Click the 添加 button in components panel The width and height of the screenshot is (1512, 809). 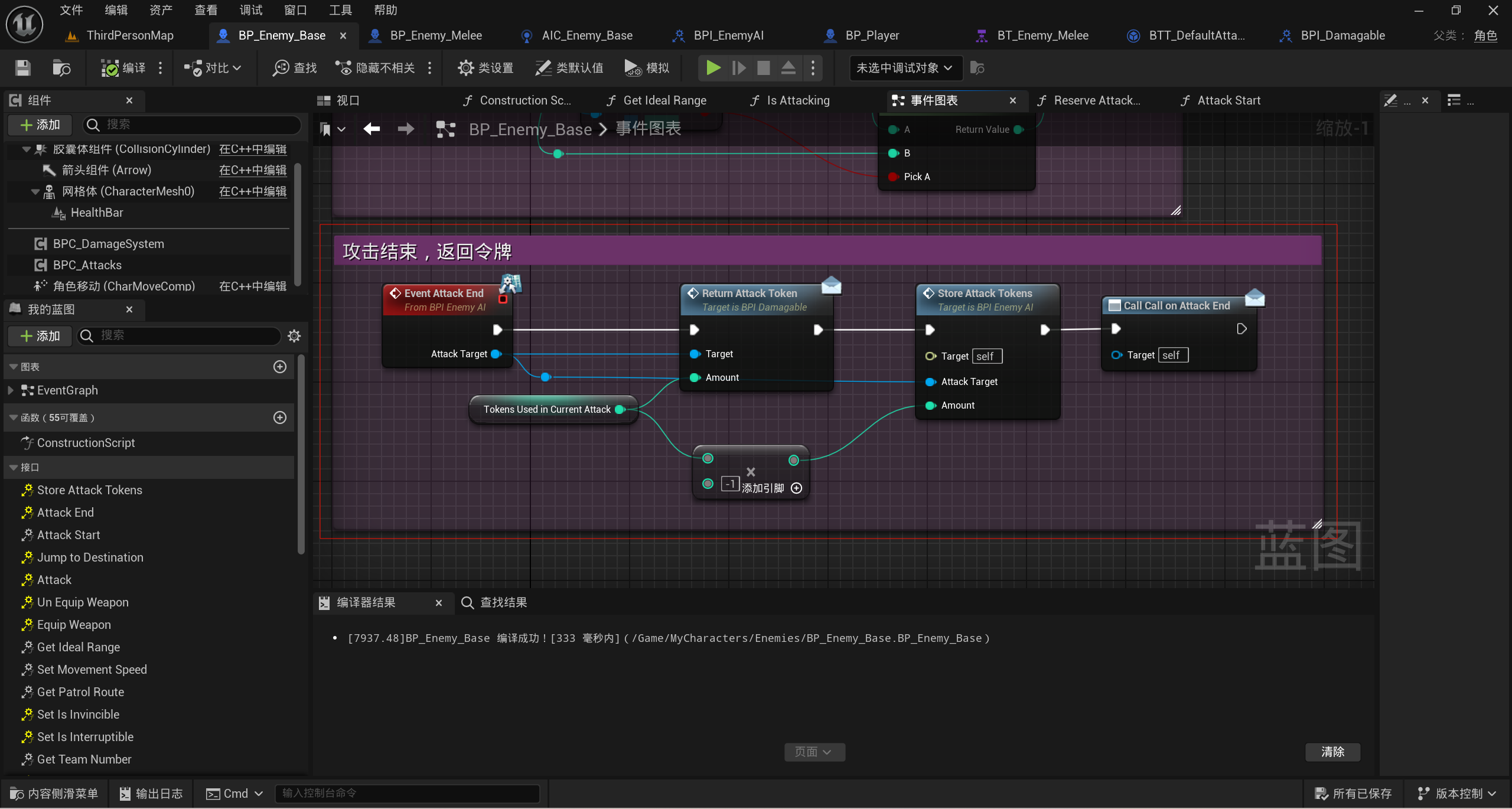pyautogui.click(x=40, y=125)
